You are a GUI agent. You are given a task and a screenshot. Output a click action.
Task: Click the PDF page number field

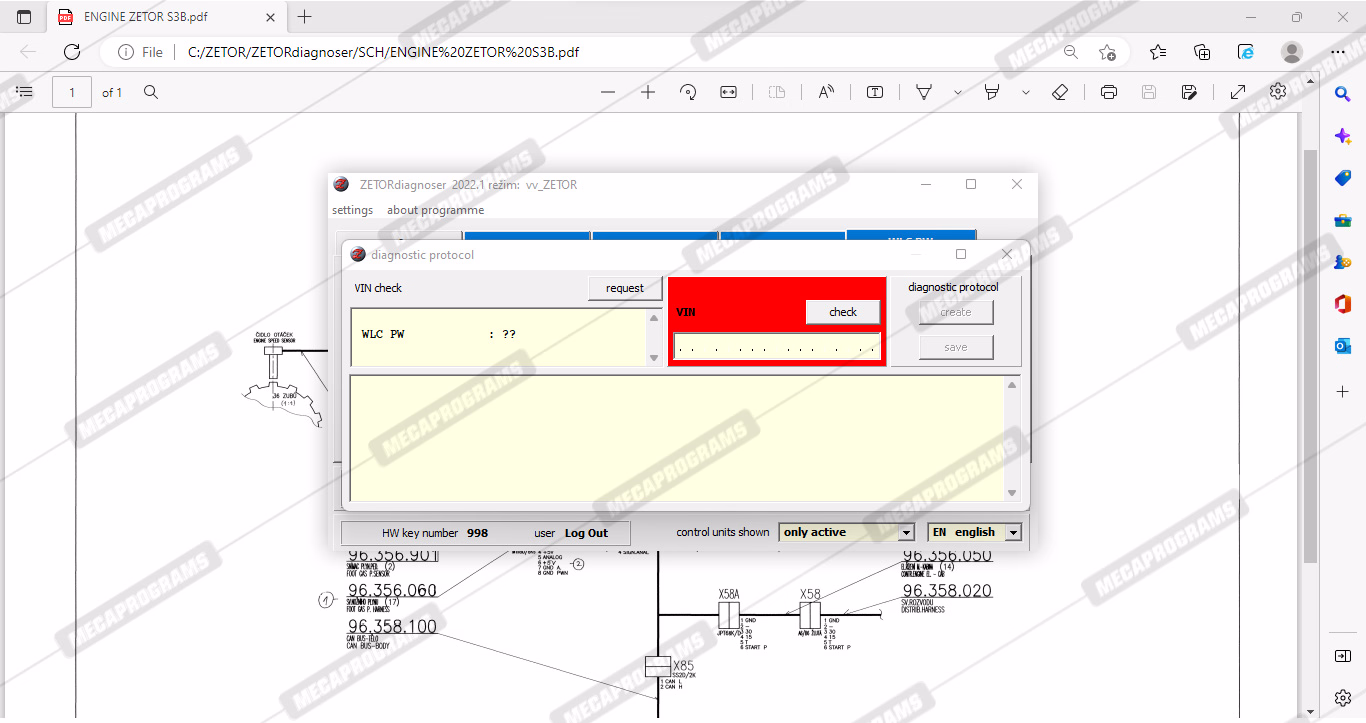[72, 92]
